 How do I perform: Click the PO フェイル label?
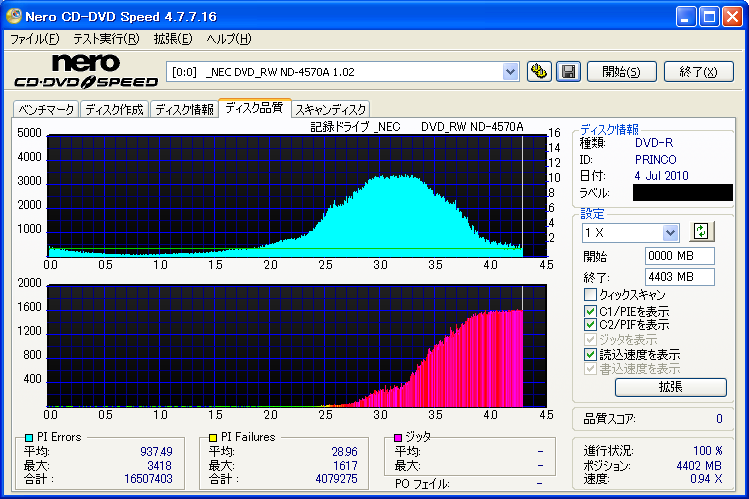coord(422,484)
